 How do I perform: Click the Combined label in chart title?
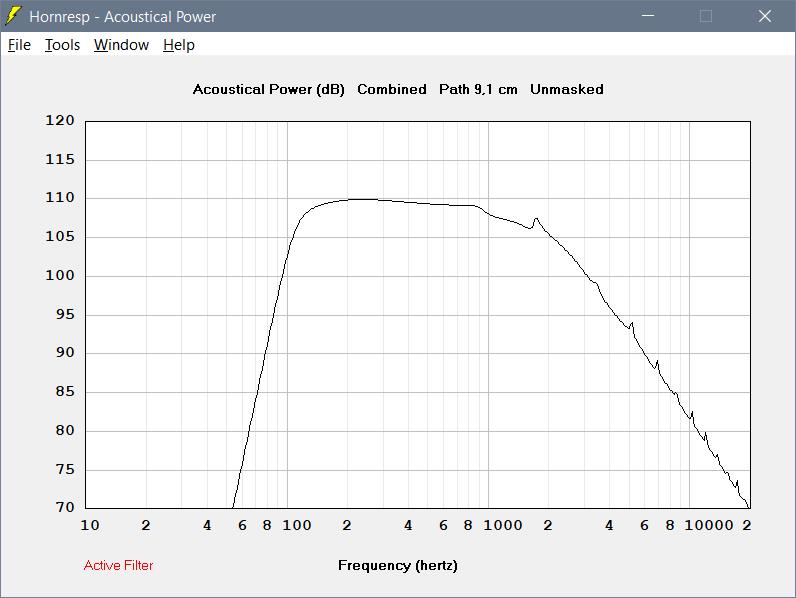point(392,89)
